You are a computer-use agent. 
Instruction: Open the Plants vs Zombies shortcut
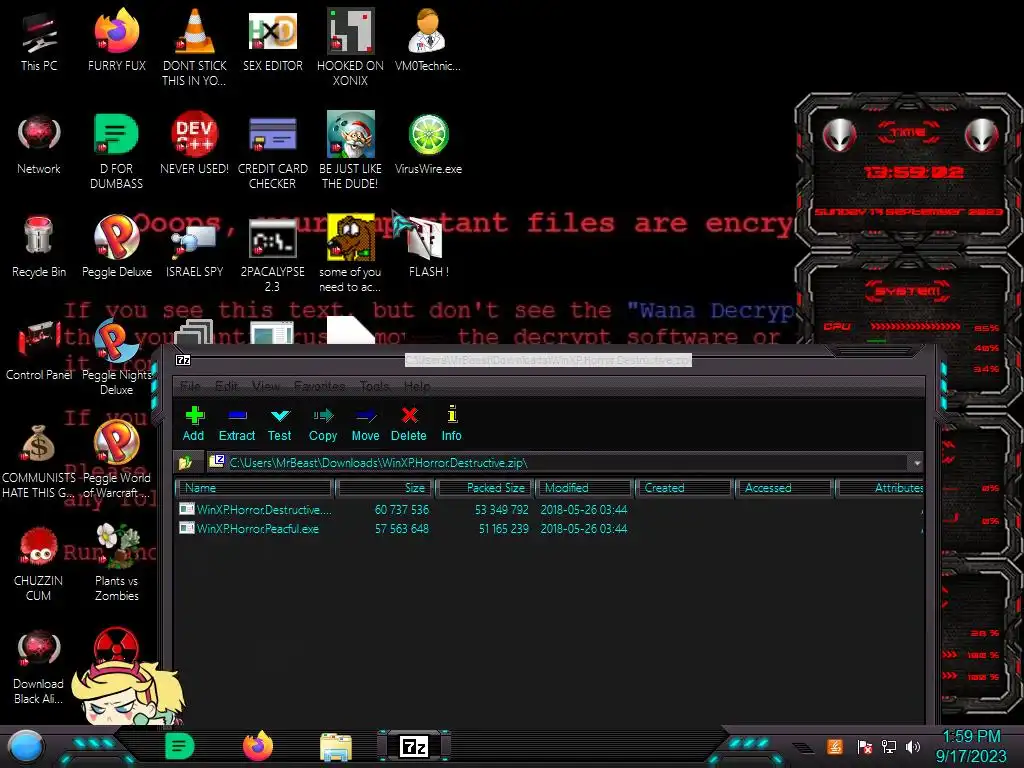[x=117, y=564]
